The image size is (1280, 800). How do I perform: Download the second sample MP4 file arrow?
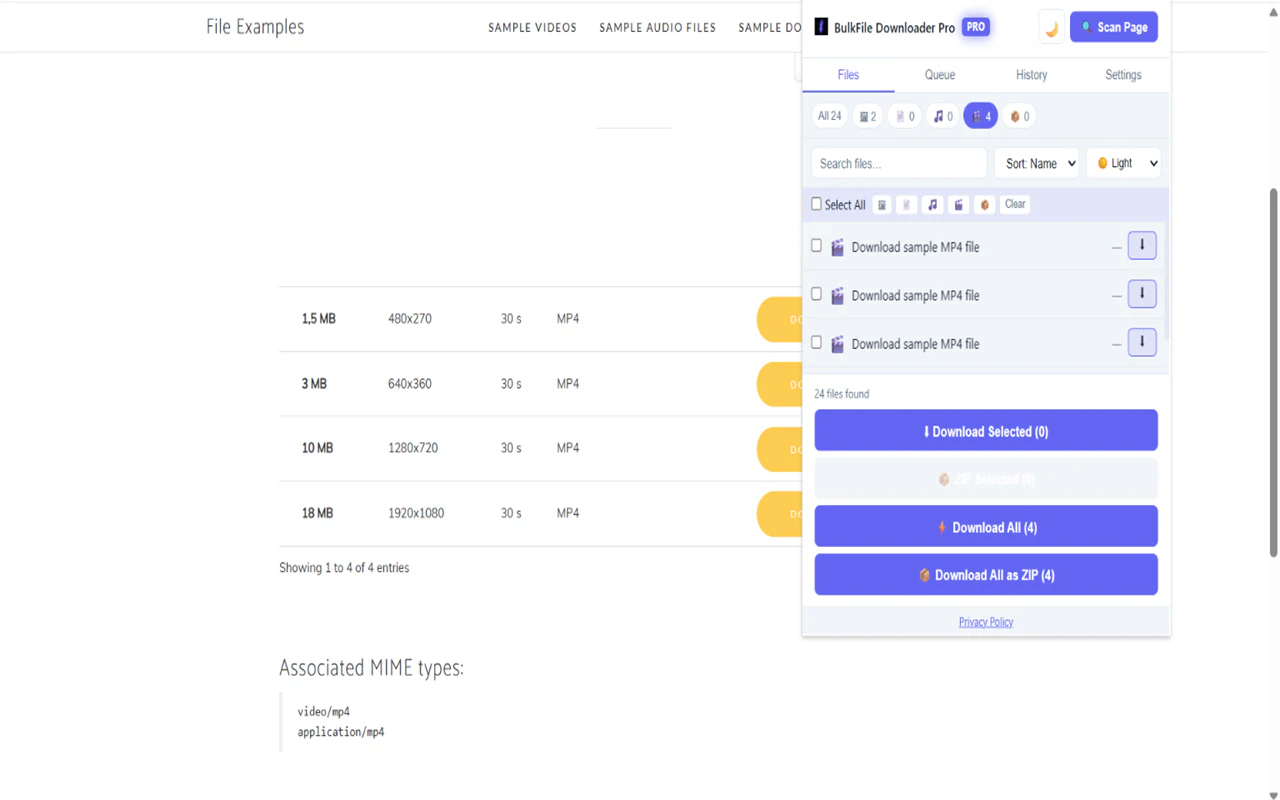1142,294
